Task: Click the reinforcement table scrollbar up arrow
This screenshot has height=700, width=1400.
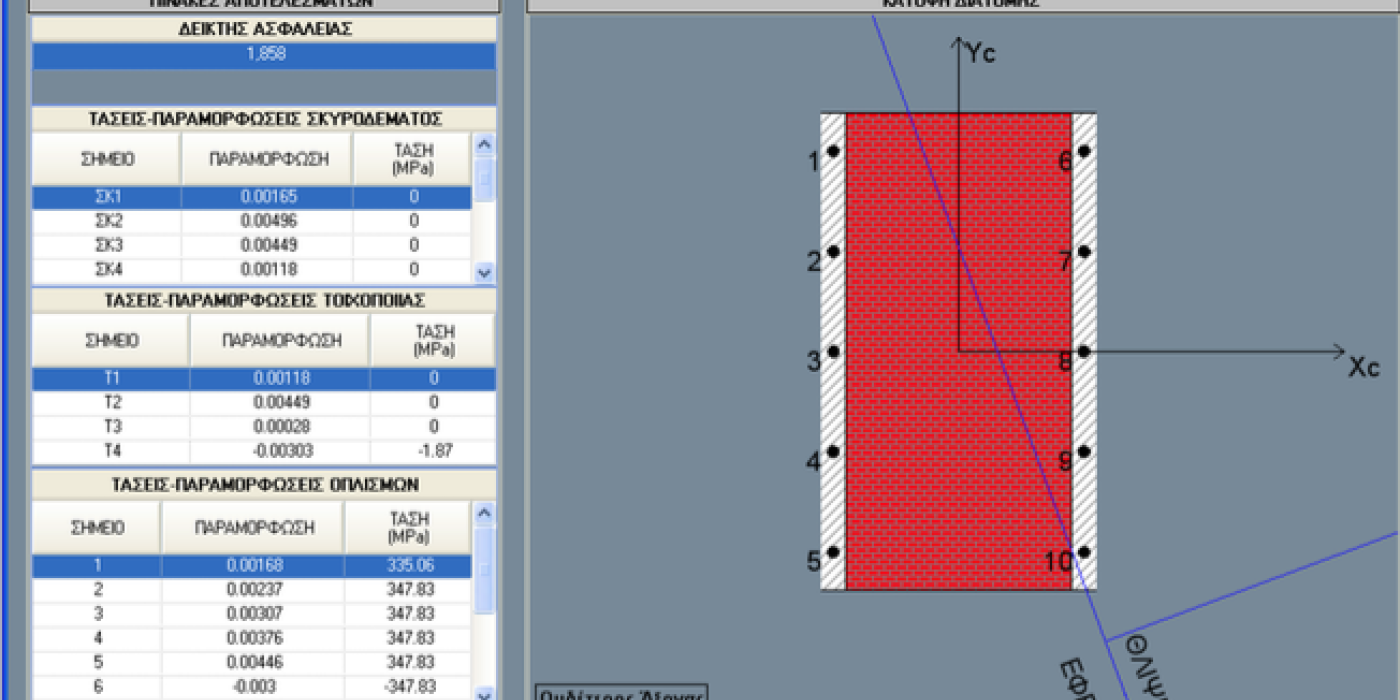Action: pyautogui.click(x=484, y=514)
